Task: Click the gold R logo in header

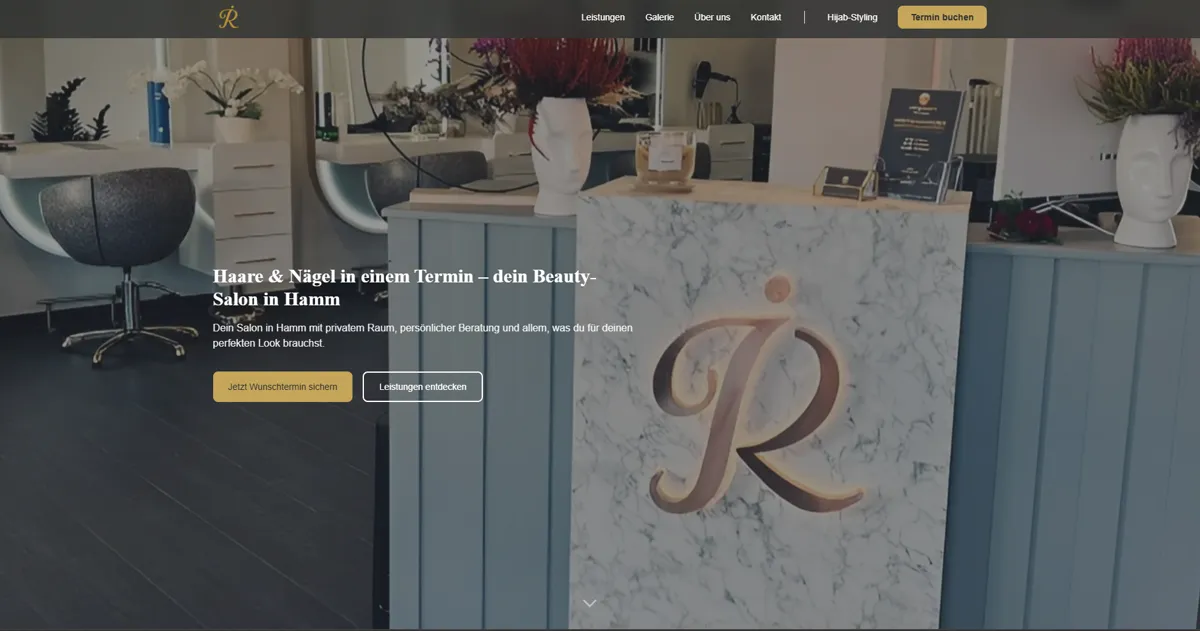Action: click(x=228, y=18)
